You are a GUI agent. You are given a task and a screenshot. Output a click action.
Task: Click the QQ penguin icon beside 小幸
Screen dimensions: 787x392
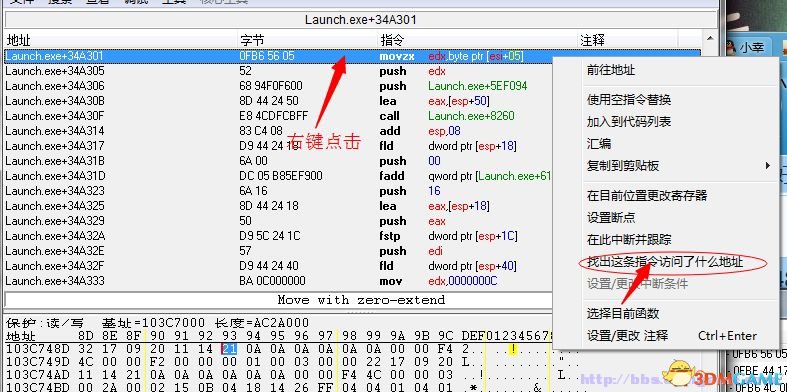tap(731, 47)
